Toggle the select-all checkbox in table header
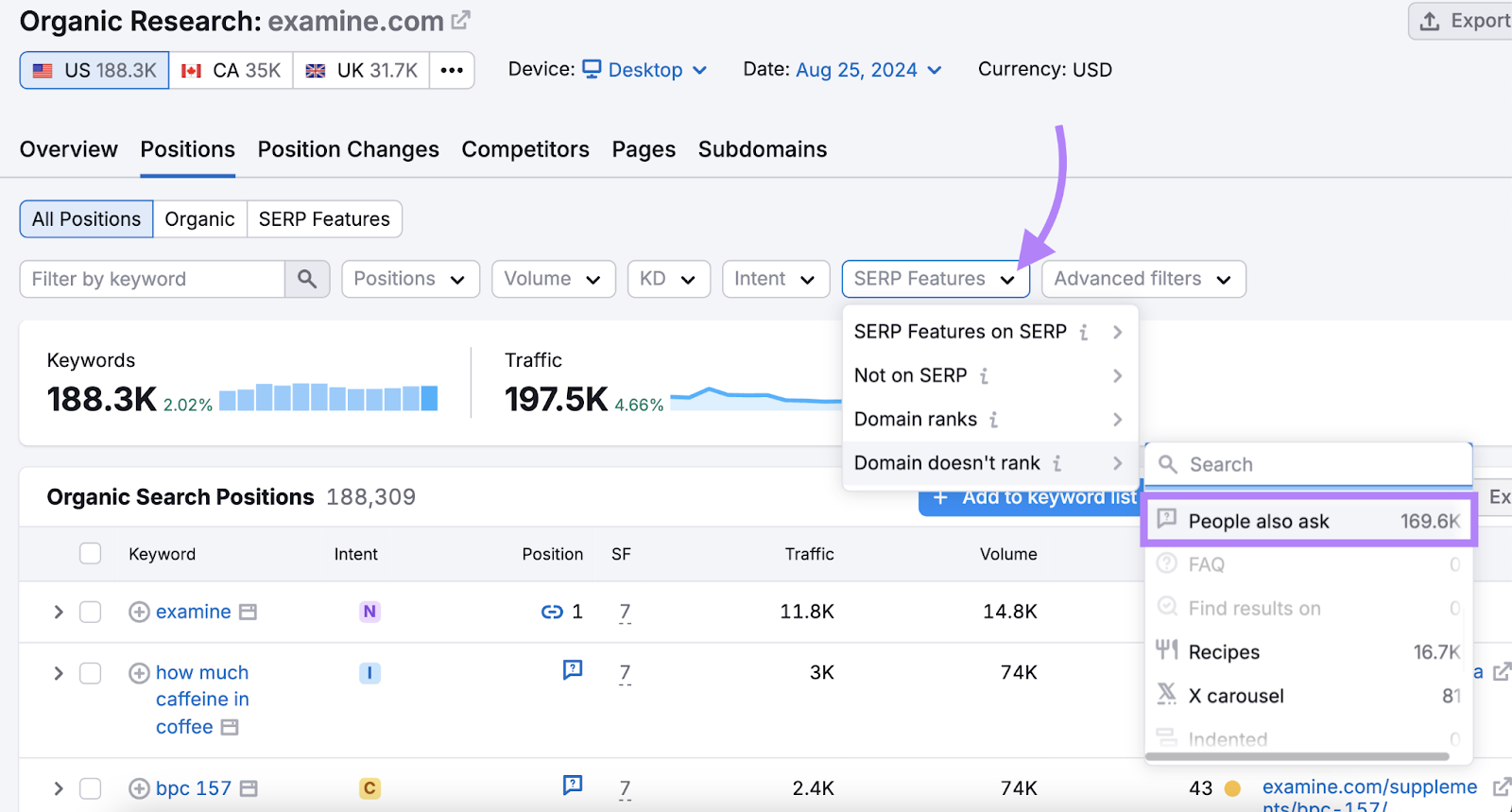This screenshot has width=1512, height=812. point(91,554)
